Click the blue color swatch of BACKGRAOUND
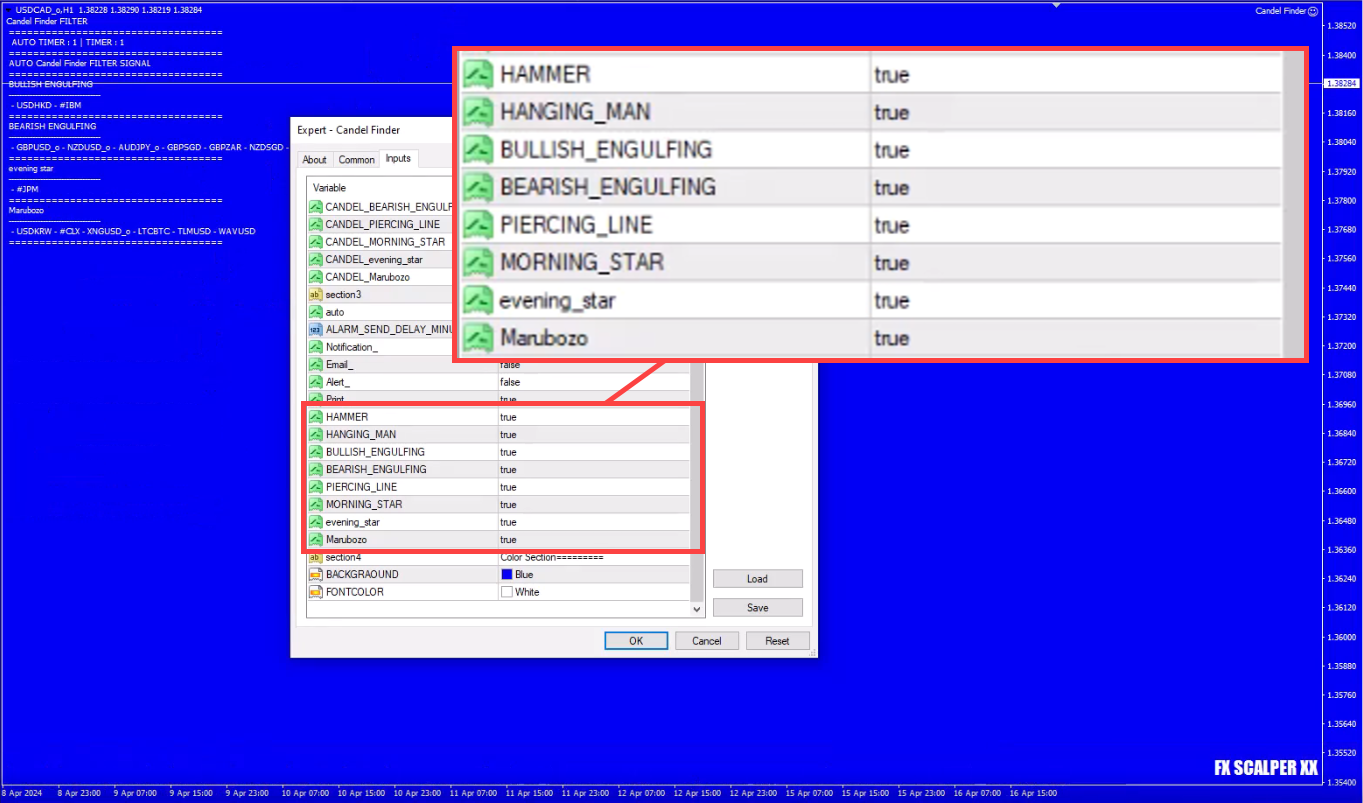Image resolution: width=1363 pixels, height=803 pixels. pyautogui.click(x=506, y=574)
